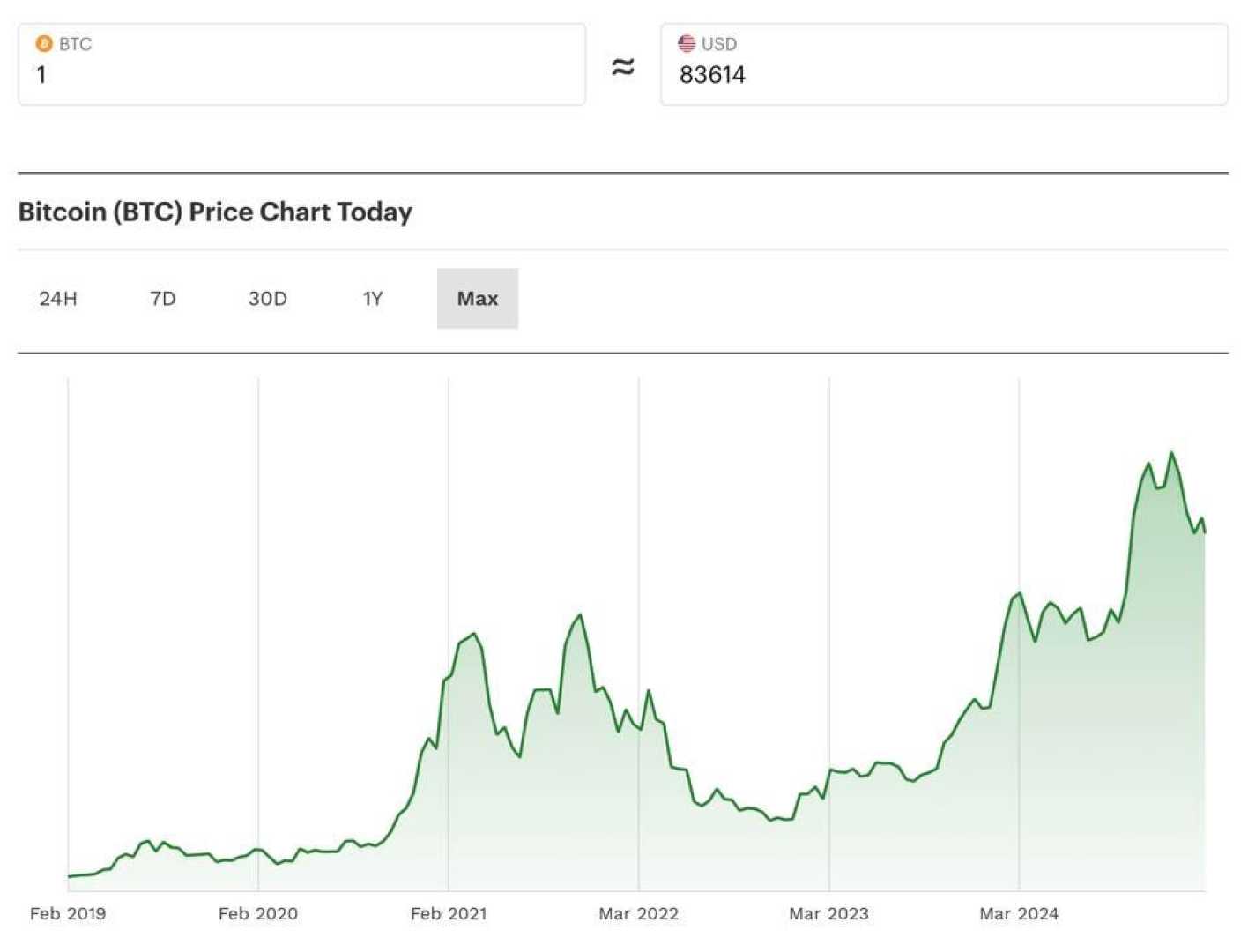This screenshot has height=952, width=1248.
Task: Select the 7D chart range tab
Action: (x=163, y=299)
